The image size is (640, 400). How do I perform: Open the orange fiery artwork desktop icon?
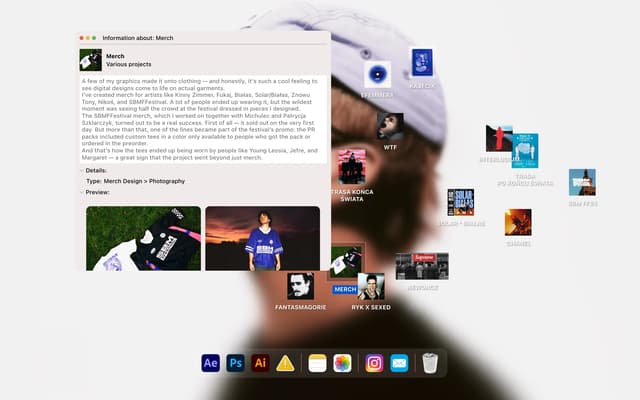518,222
